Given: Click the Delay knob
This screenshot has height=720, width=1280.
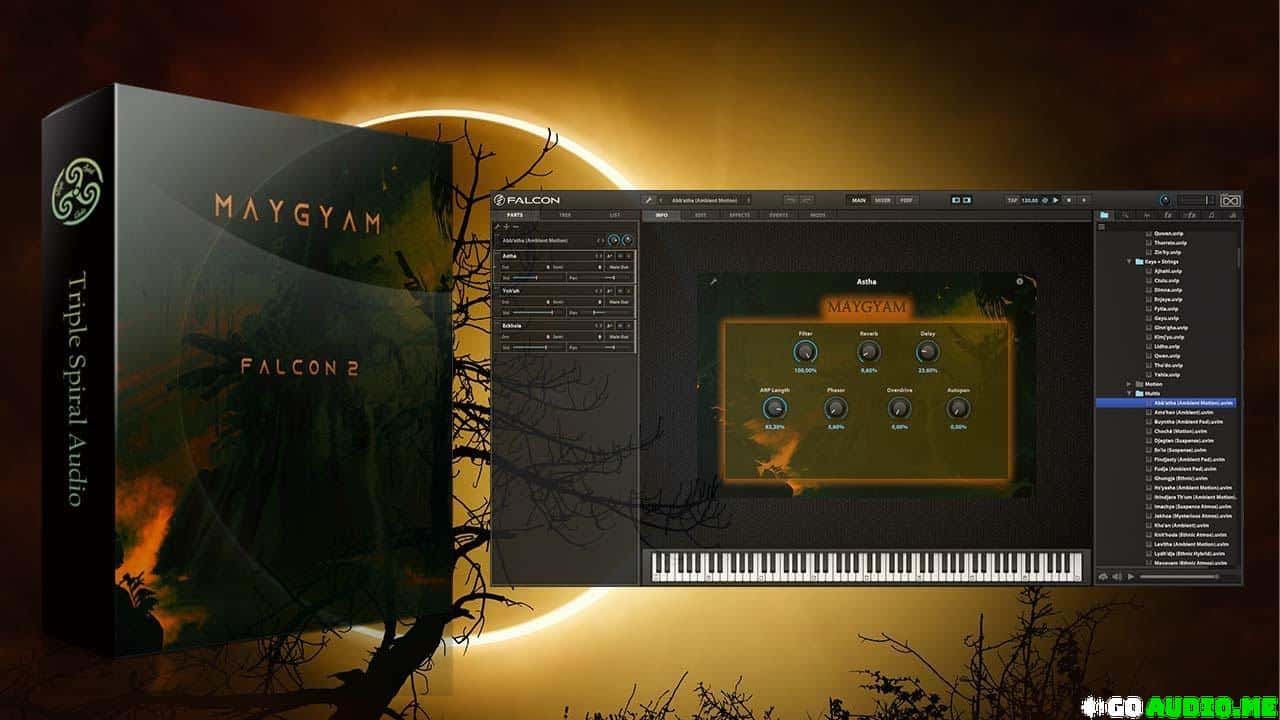Looking at the screenshot, I should coord(928,352).
